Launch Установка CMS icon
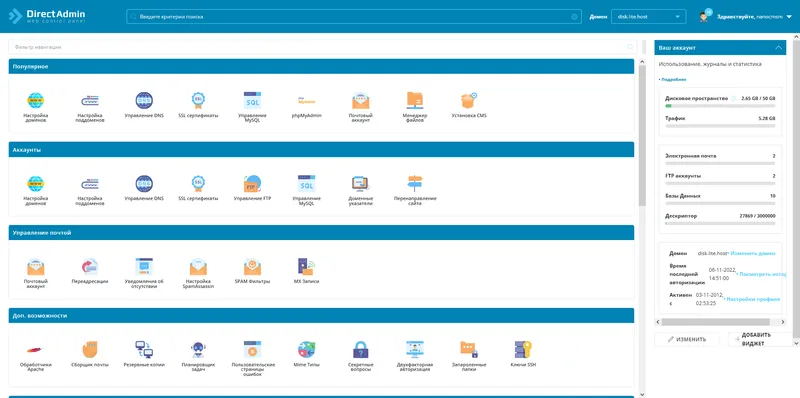800x398 pixels. click(469, 101)
